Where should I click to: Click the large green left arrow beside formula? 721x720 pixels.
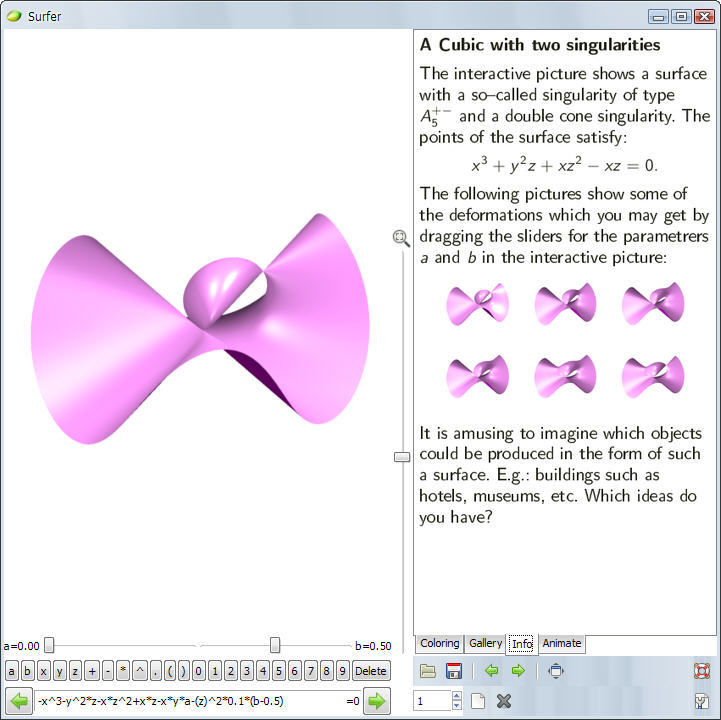(x=19, y=701)
